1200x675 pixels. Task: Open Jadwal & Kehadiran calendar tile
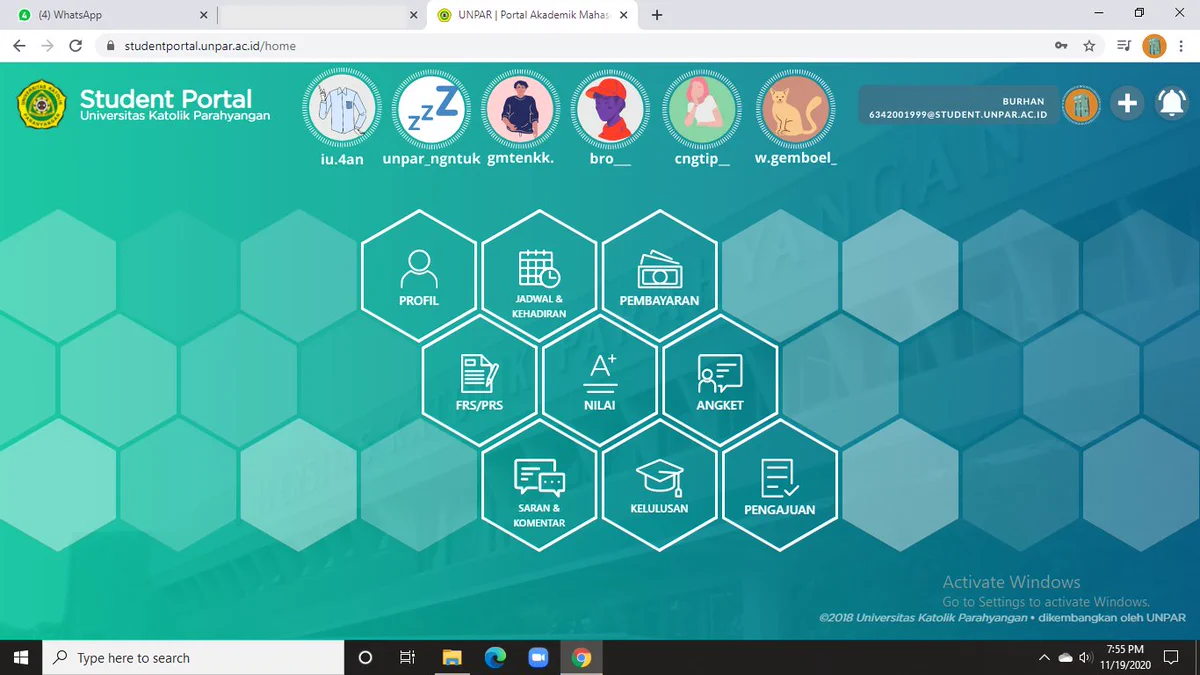point(539,276)
